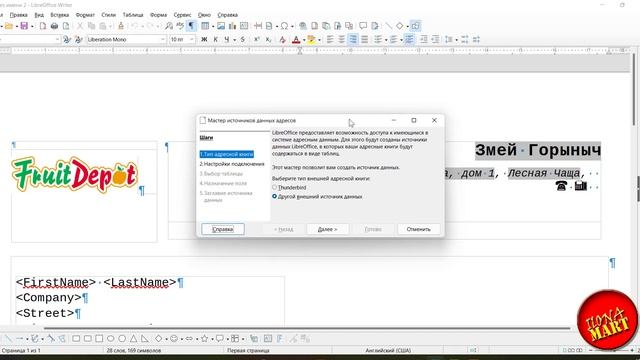Viewport: 640px width, 360px height.
Task: Click 'Первая страница' page style in status bar
Action: click(248, 350)
